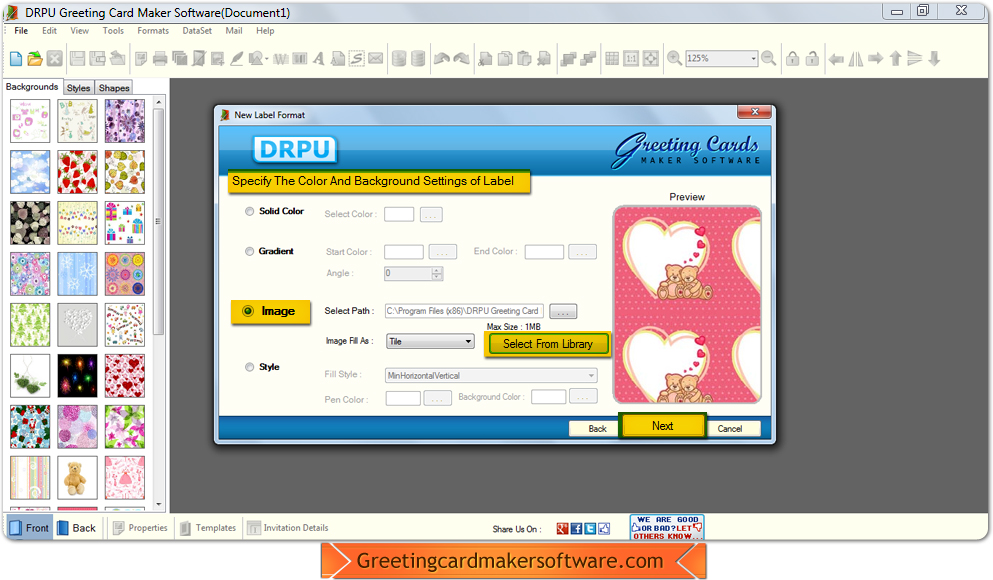993x580 pixels.
Task: Switch to Front card side
Action: pos(29,527)
